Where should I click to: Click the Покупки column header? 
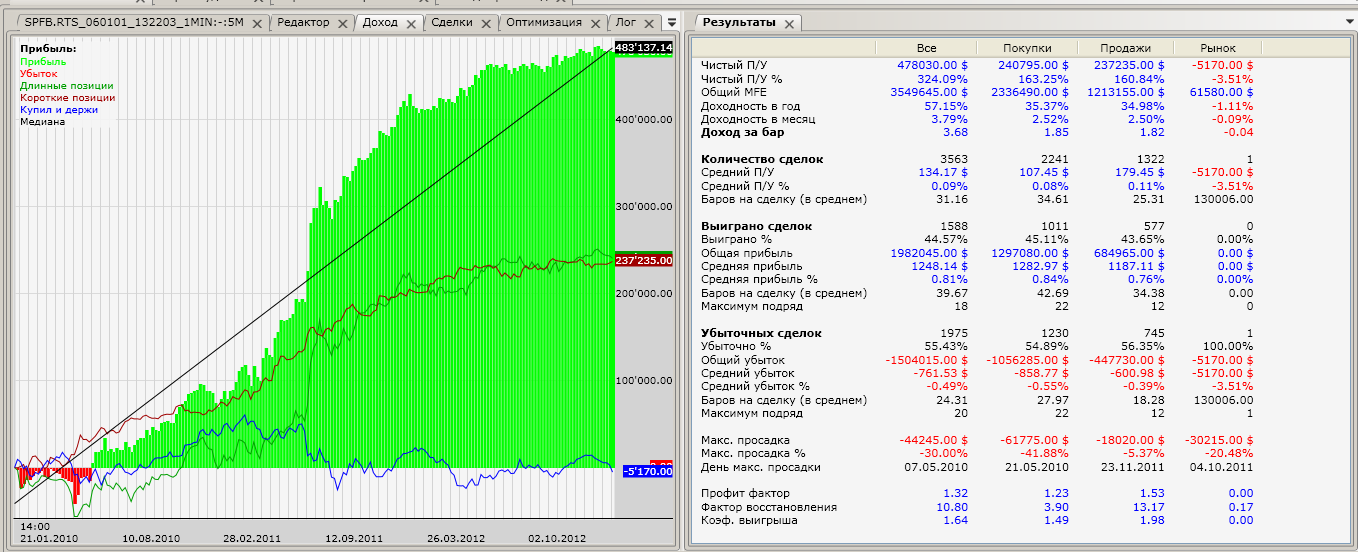tap(1029, 48)
